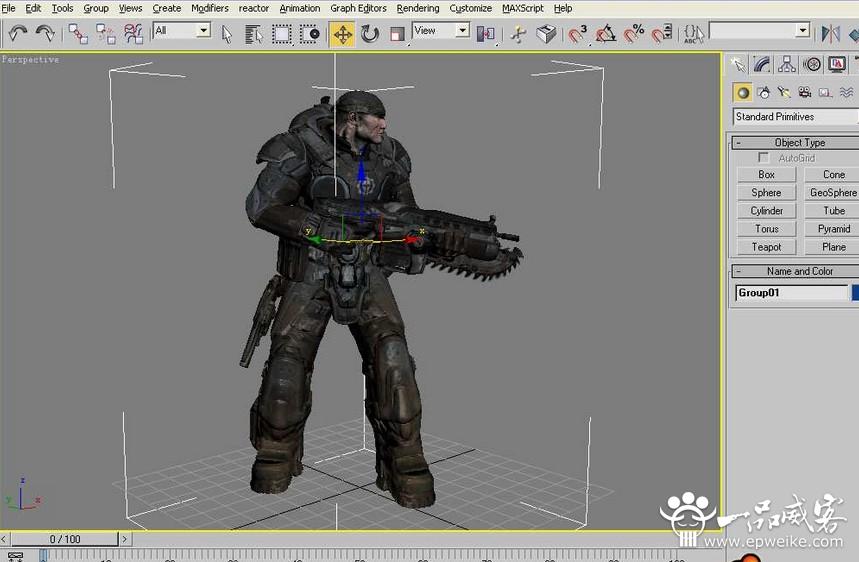Open the Select by Name list tool
Image resolution: width=859 pixels, height=562 pixels.
(x=253, y=35)
